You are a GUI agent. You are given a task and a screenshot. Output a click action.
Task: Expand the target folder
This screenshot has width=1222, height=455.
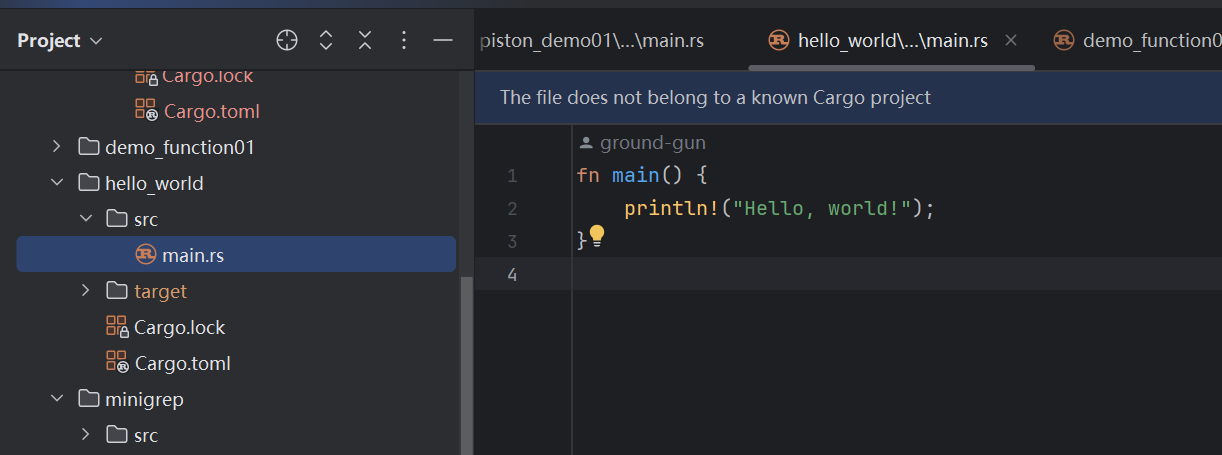[86, 292]
